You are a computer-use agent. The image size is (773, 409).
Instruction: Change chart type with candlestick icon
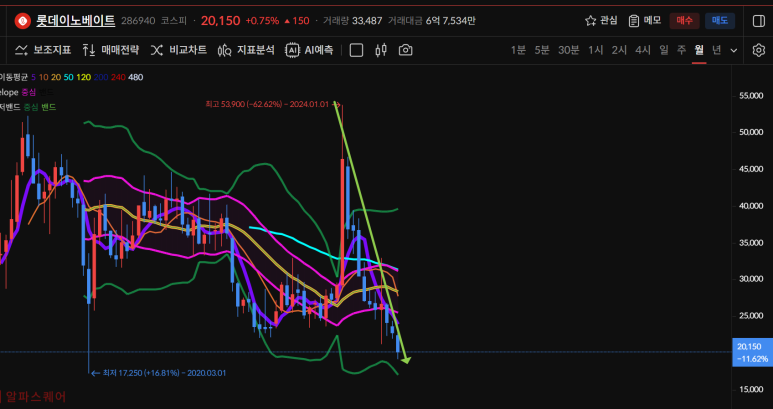[381, 50]
